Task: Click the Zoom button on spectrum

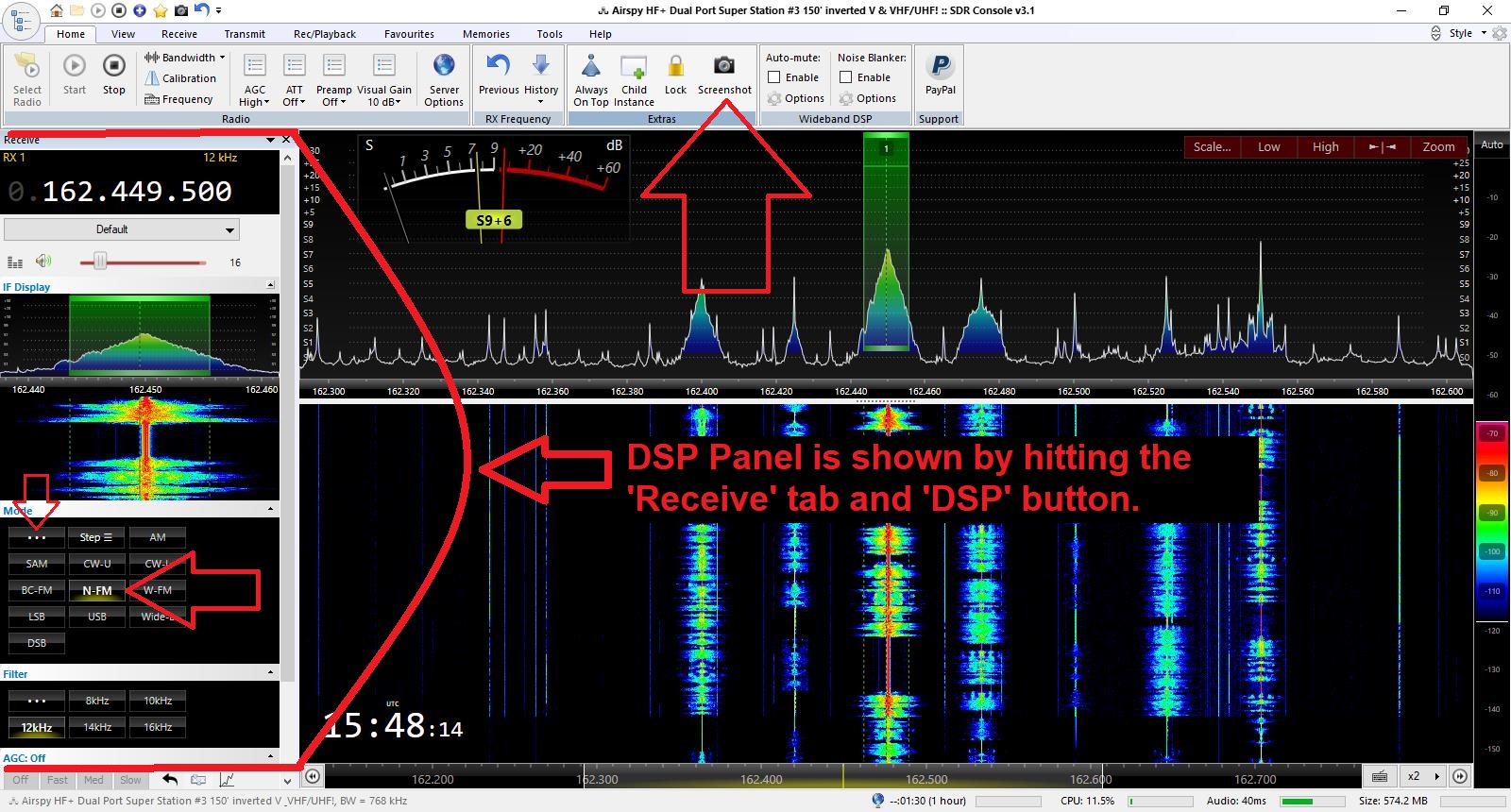Action: coord(1438,147)
